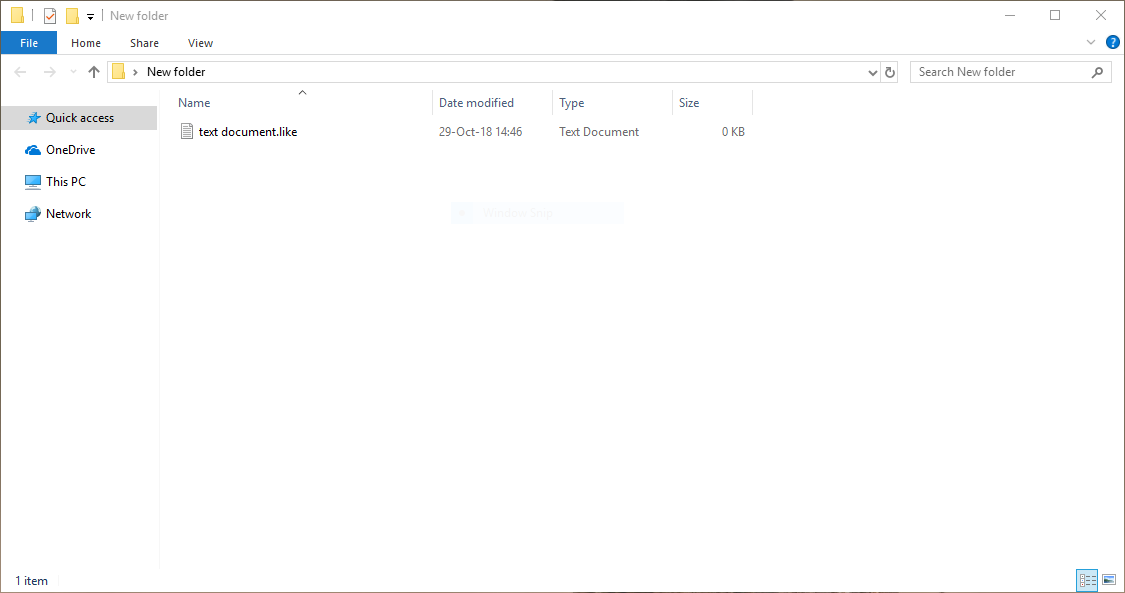This screenshot has width=1125, height=593.
Task: Click the New folder icon in title bar
Action: pos(72,16)
